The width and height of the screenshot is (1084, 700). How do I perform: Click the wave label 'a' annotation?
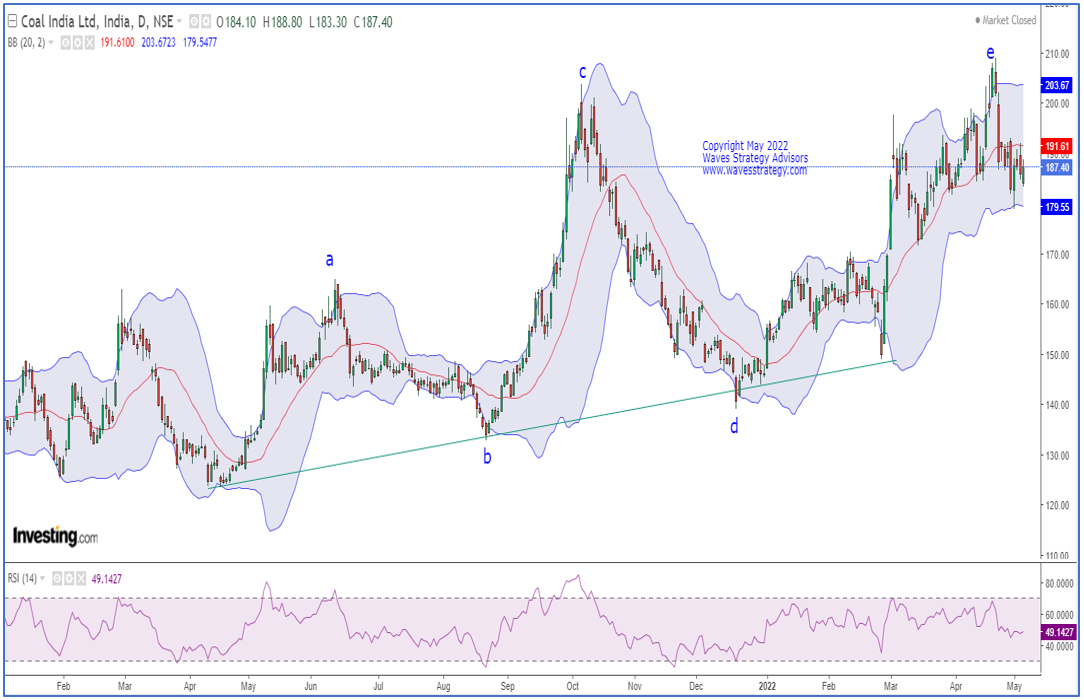(330, 260)
